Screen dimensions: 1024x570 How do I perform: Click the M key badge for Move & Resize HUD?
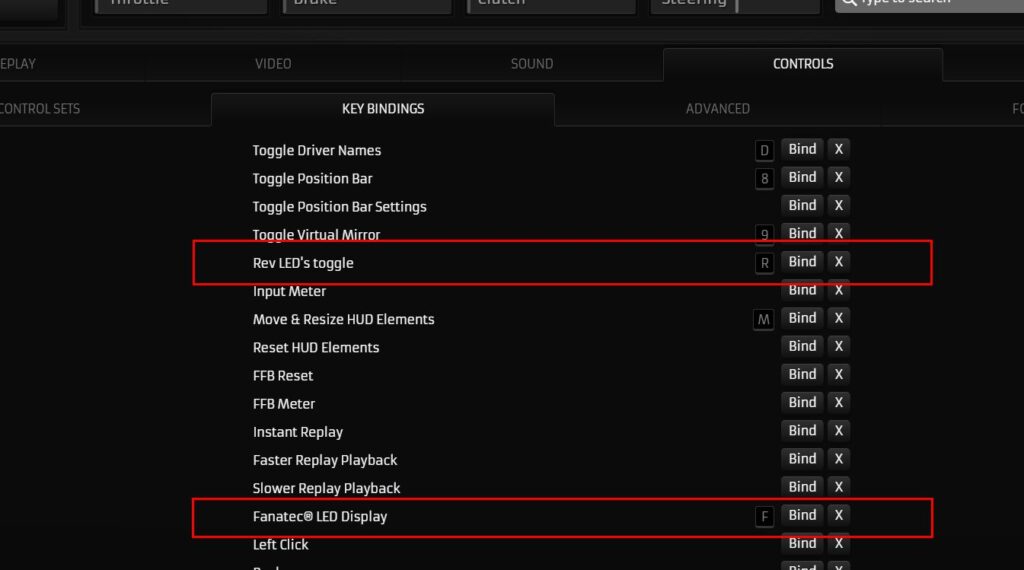(x=763, y=320)
